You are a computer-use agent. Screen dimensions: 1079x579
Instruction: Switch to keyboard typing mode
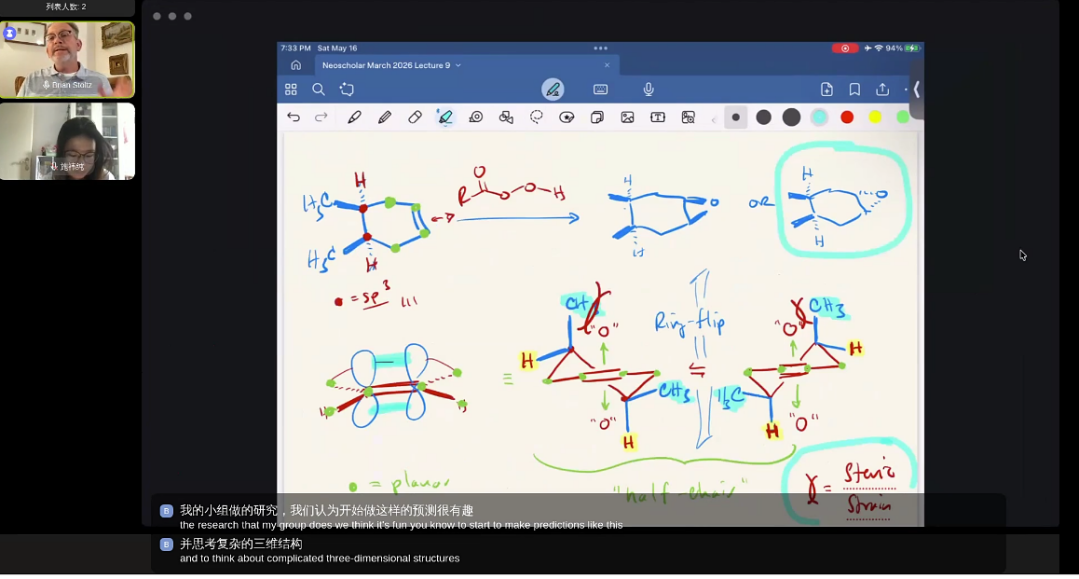pyautogui.click(x=600, y=90)
